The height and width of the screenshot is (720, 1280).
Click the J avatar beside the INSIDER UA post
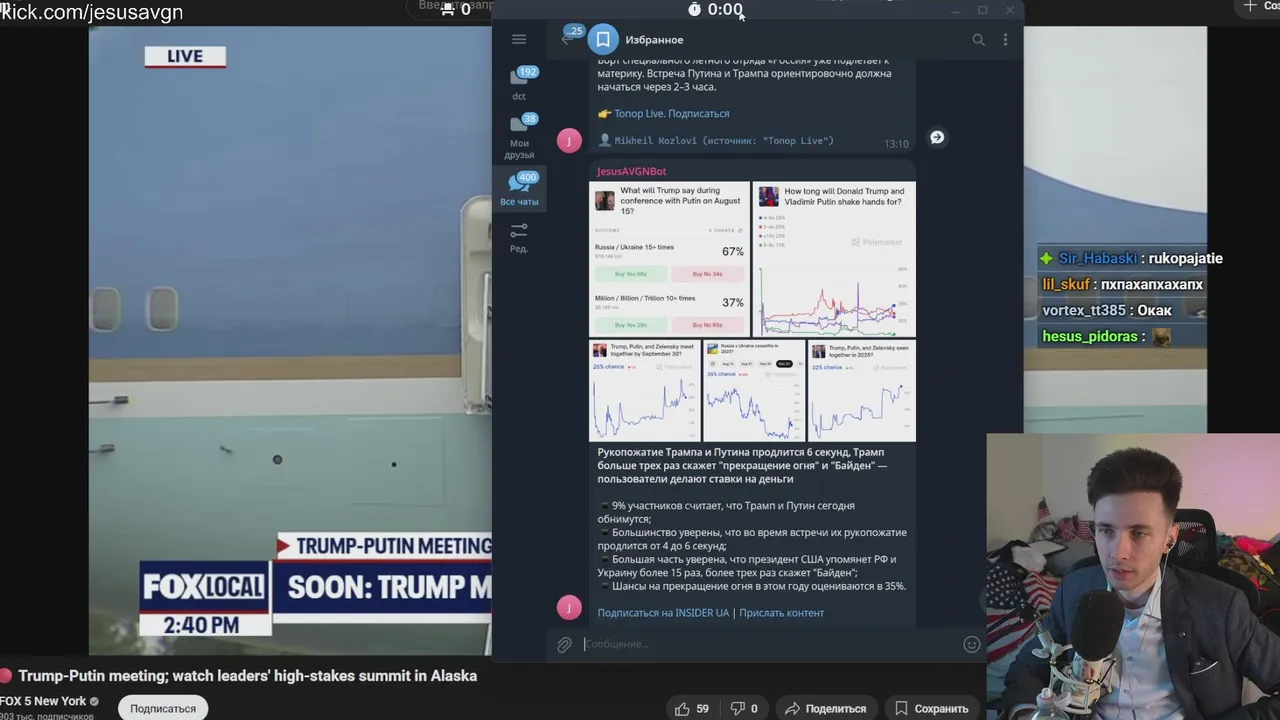pyautogui.click(x=569, y=607)
